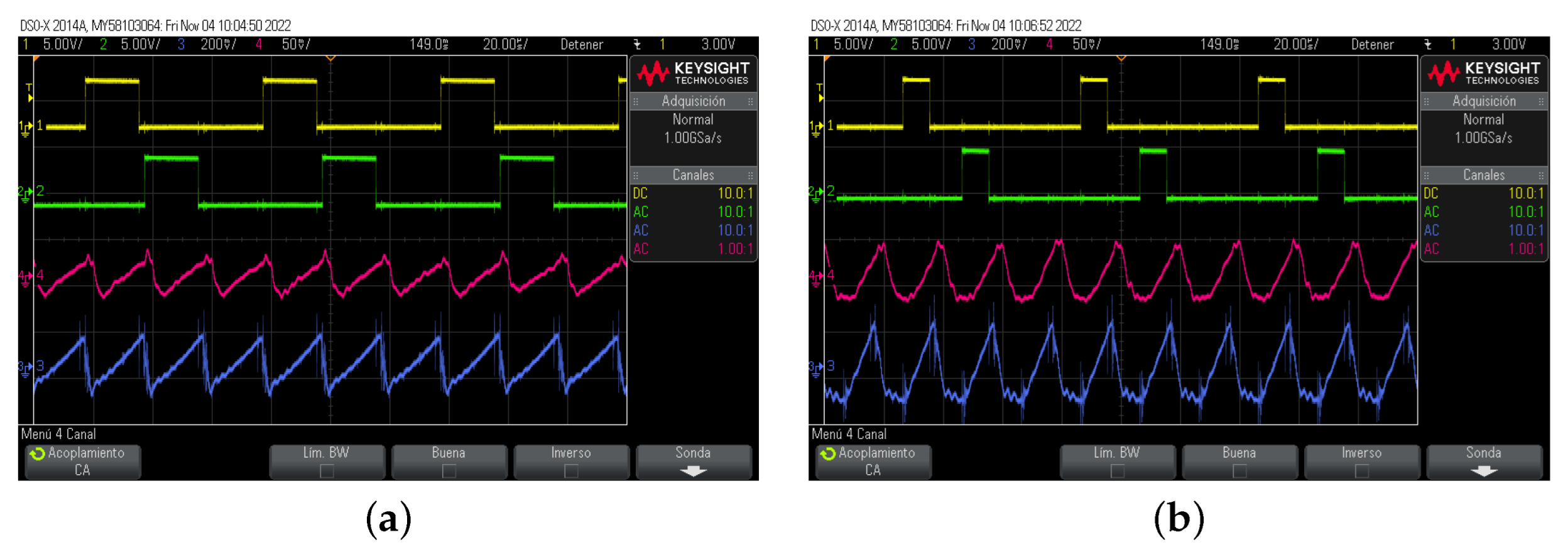Open the Canales panel header in panel (a)

(693, 175)
